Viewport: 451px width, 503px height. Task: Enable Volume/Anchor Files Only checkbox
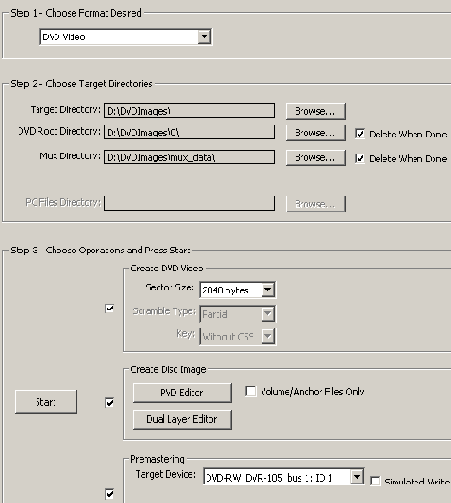pyautogui.click(x=251, y=391)
